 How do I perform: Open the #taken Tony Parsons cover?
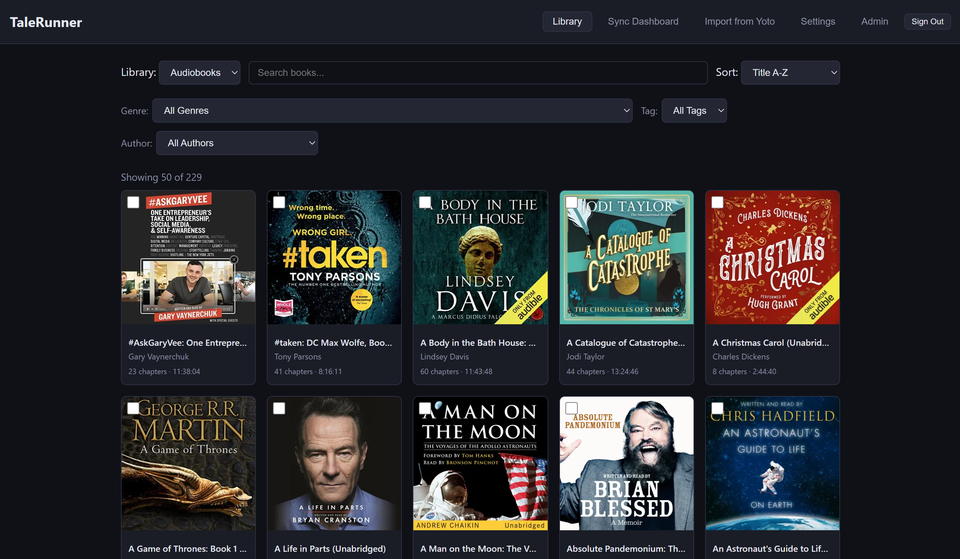coord(334,257)
